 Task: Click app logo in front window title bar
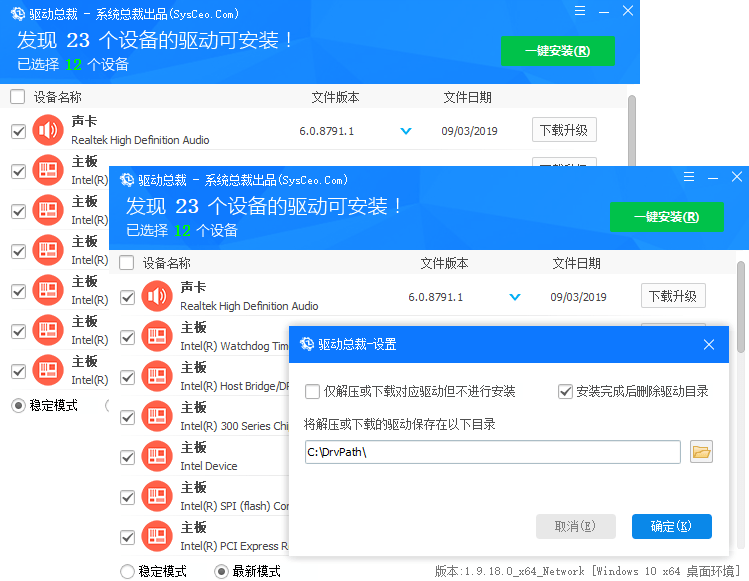click(x=127, y=180)
